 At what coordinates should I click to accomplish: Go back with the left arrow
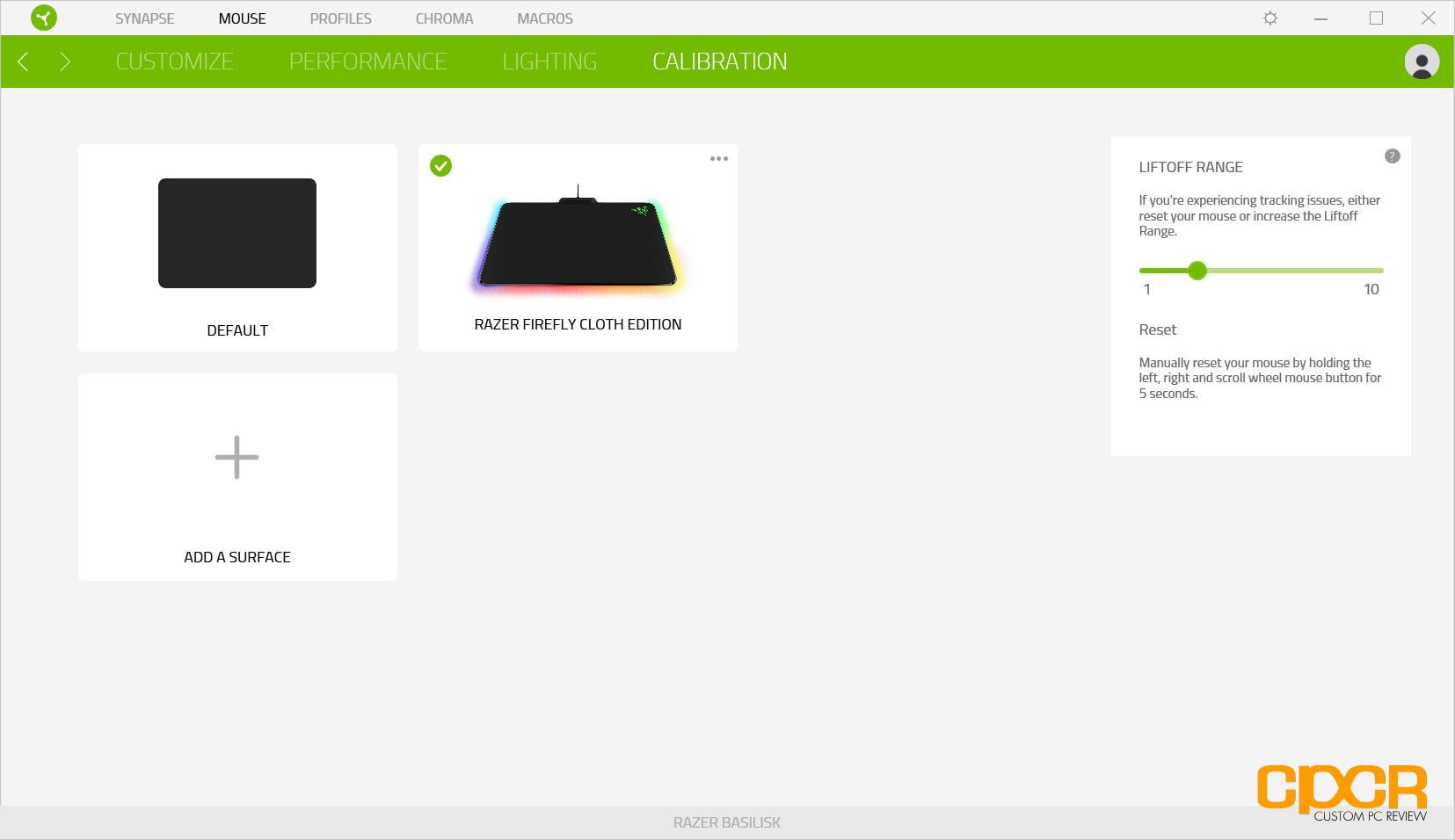coord(24,62)
